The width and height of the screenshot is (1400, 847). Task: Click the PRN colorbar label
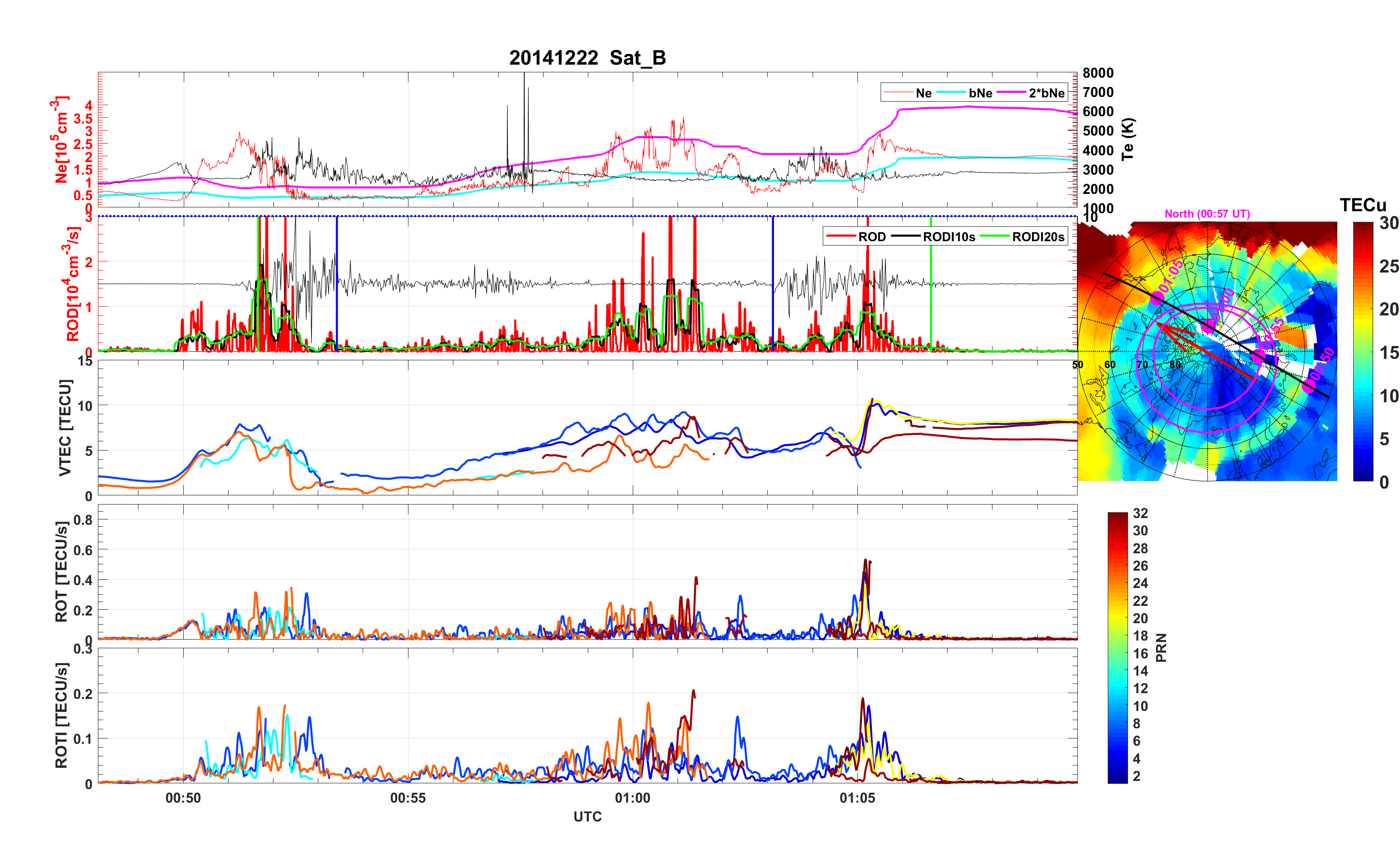(x=1161, y=647)
